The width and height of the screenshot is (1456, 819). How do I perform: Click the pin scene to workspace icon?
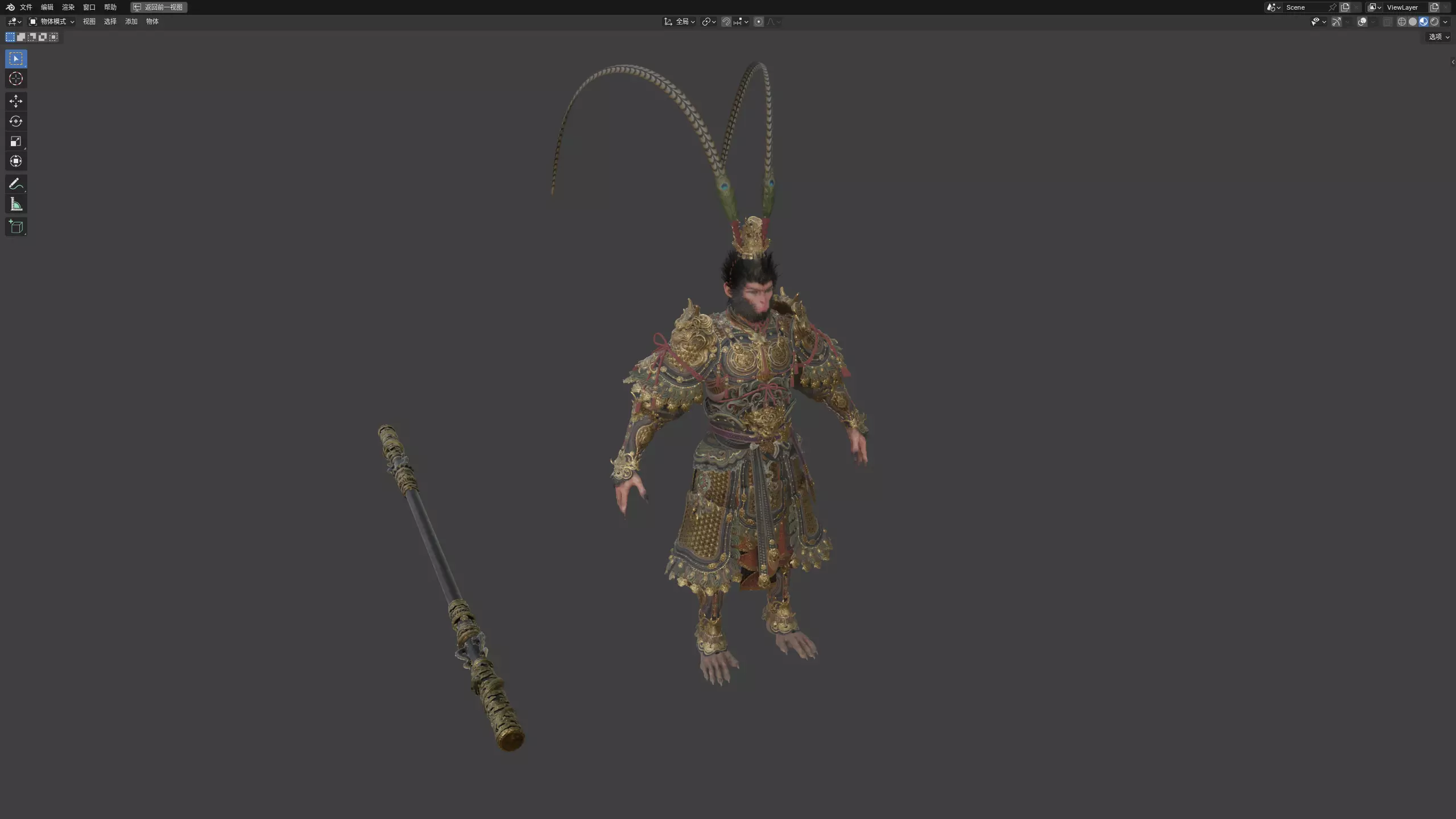(1332, 7)
